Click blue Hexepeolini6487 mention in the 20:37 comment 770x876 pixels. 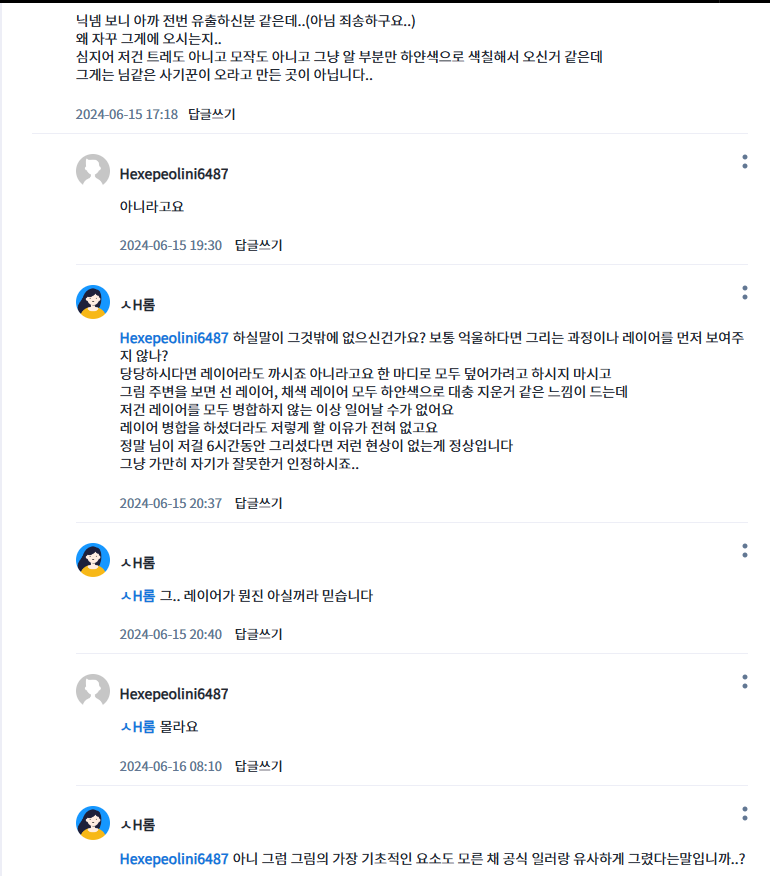coord(174,337)
